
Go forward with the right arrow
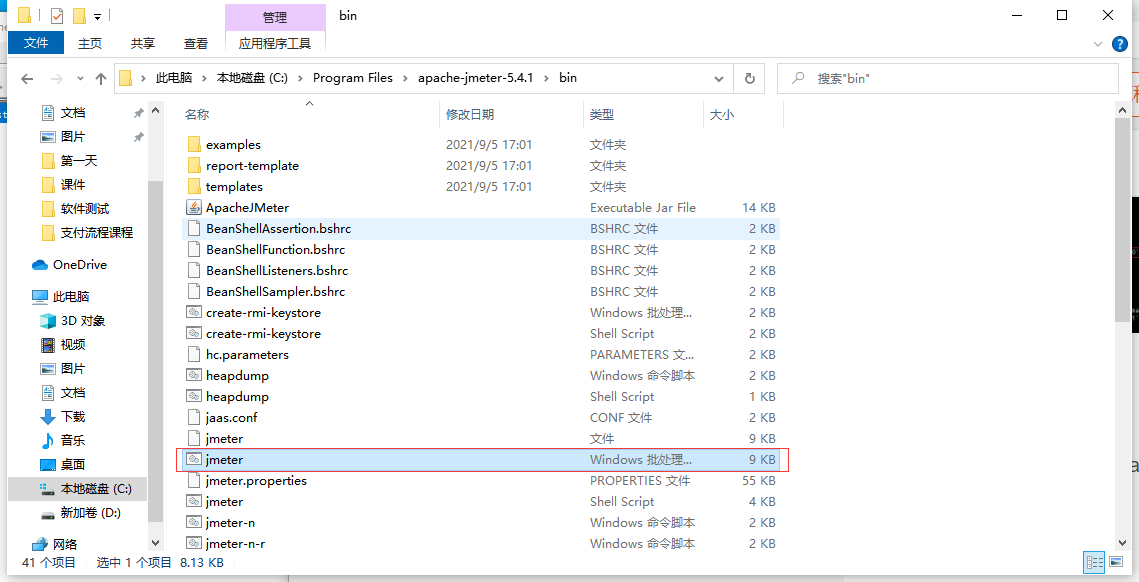[57, 78]
